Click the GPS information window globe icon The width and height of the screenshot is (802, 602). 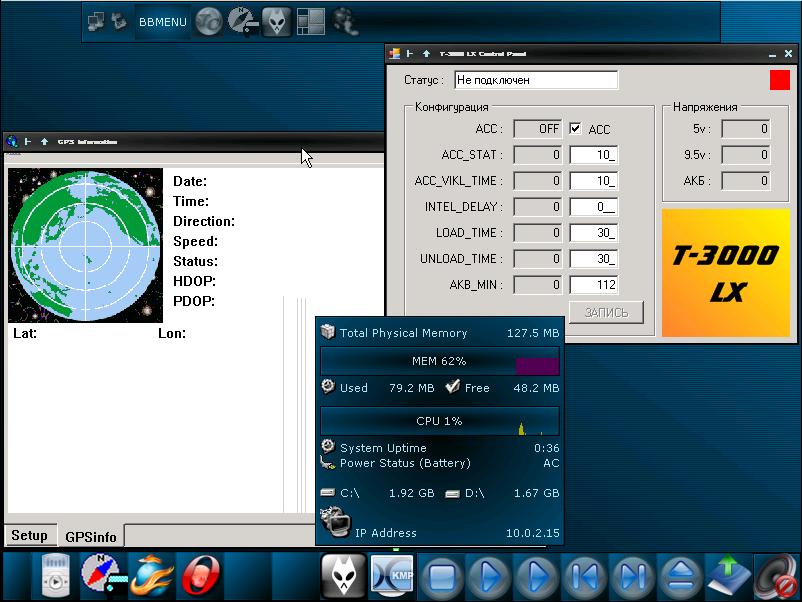click(11, 142)
